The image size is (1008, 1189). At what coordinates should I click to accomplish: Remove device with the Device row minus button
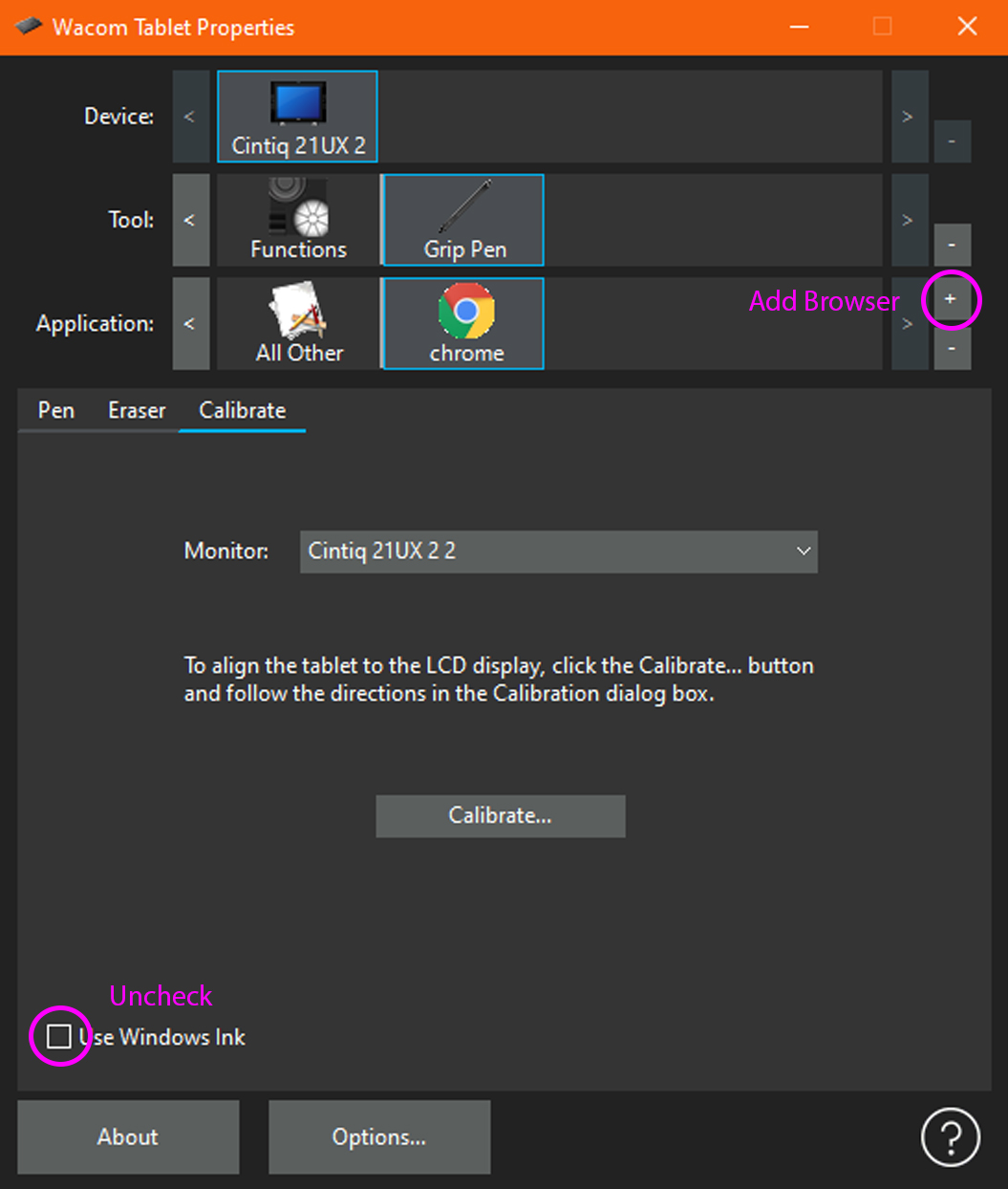pyautogui.click(x=952, y=141)
